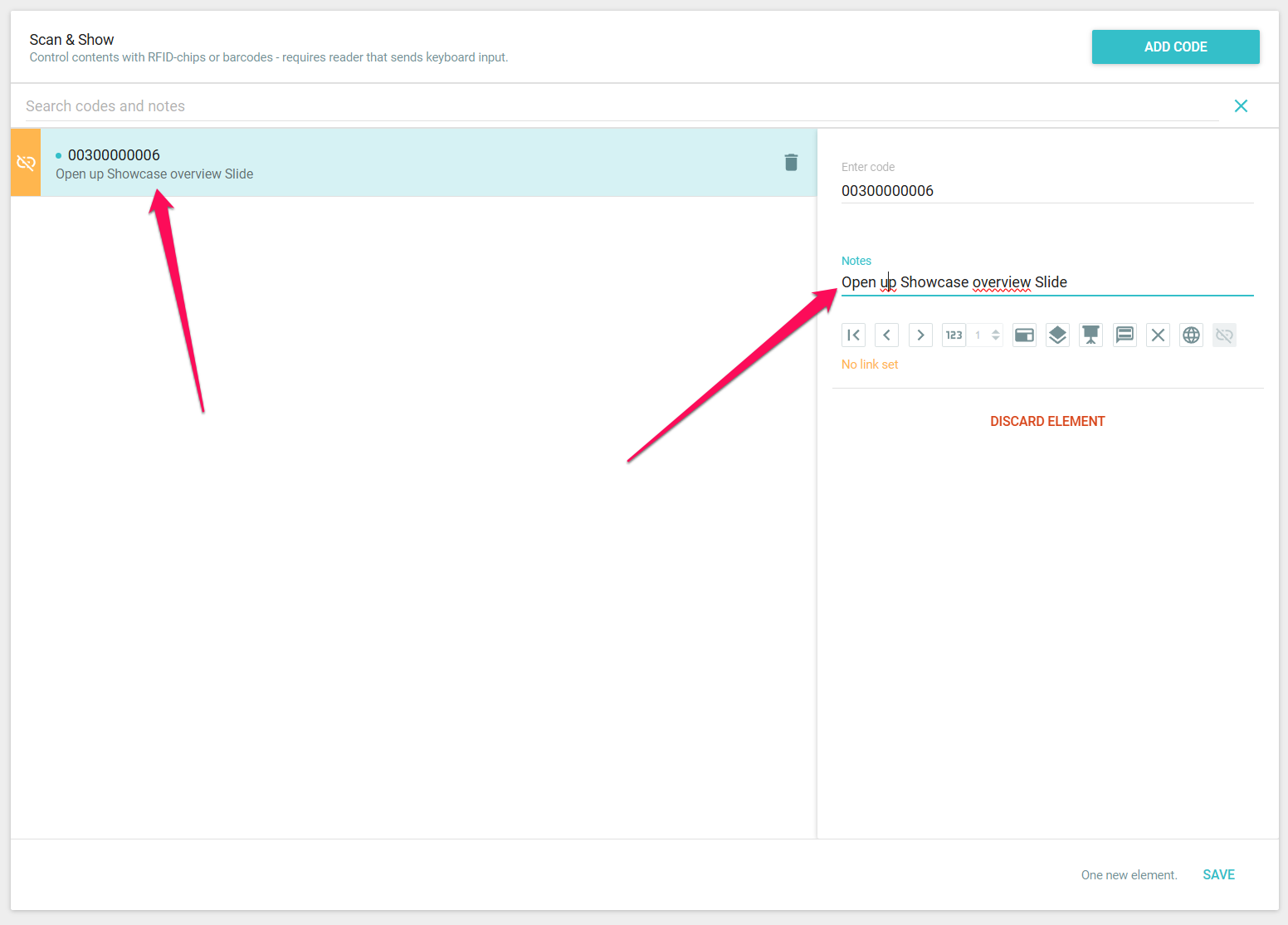1288x925 pixels.
Task: Delete code 00300000006 with trash icon
Action: click(x=791, y=163)
